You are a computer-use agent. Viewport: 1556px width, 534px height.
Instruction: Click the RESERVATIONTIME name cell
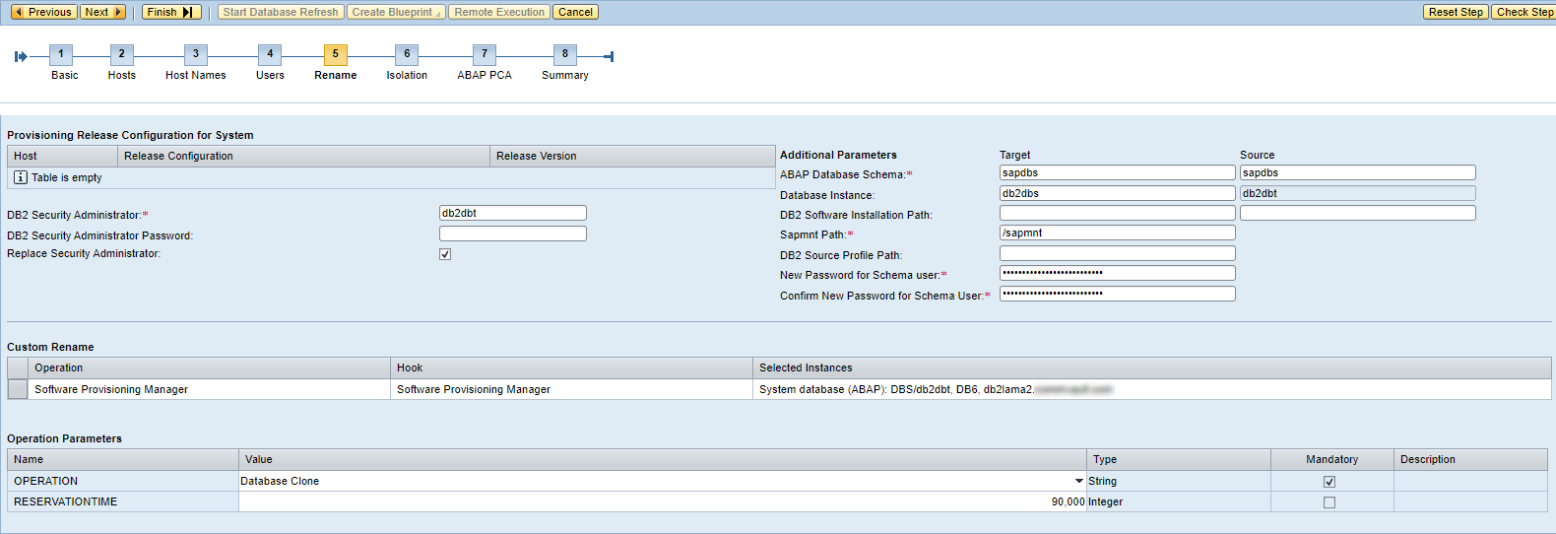[x=123, y=502]
